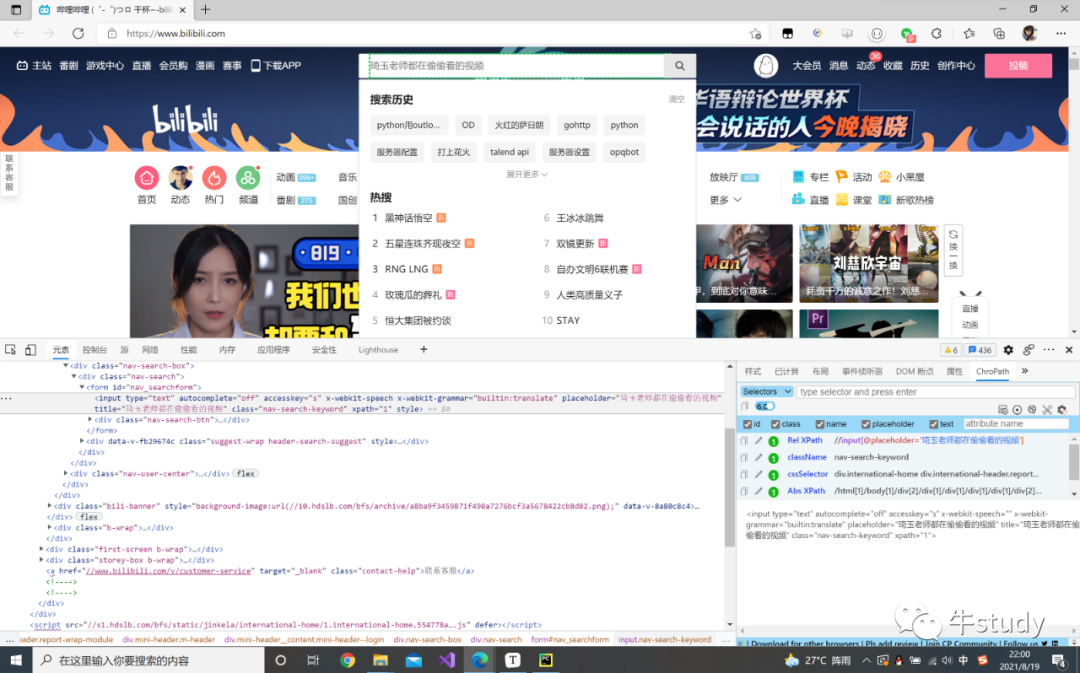Edit the className row pencil icon

pyautogui.click(x=758, y=457)
